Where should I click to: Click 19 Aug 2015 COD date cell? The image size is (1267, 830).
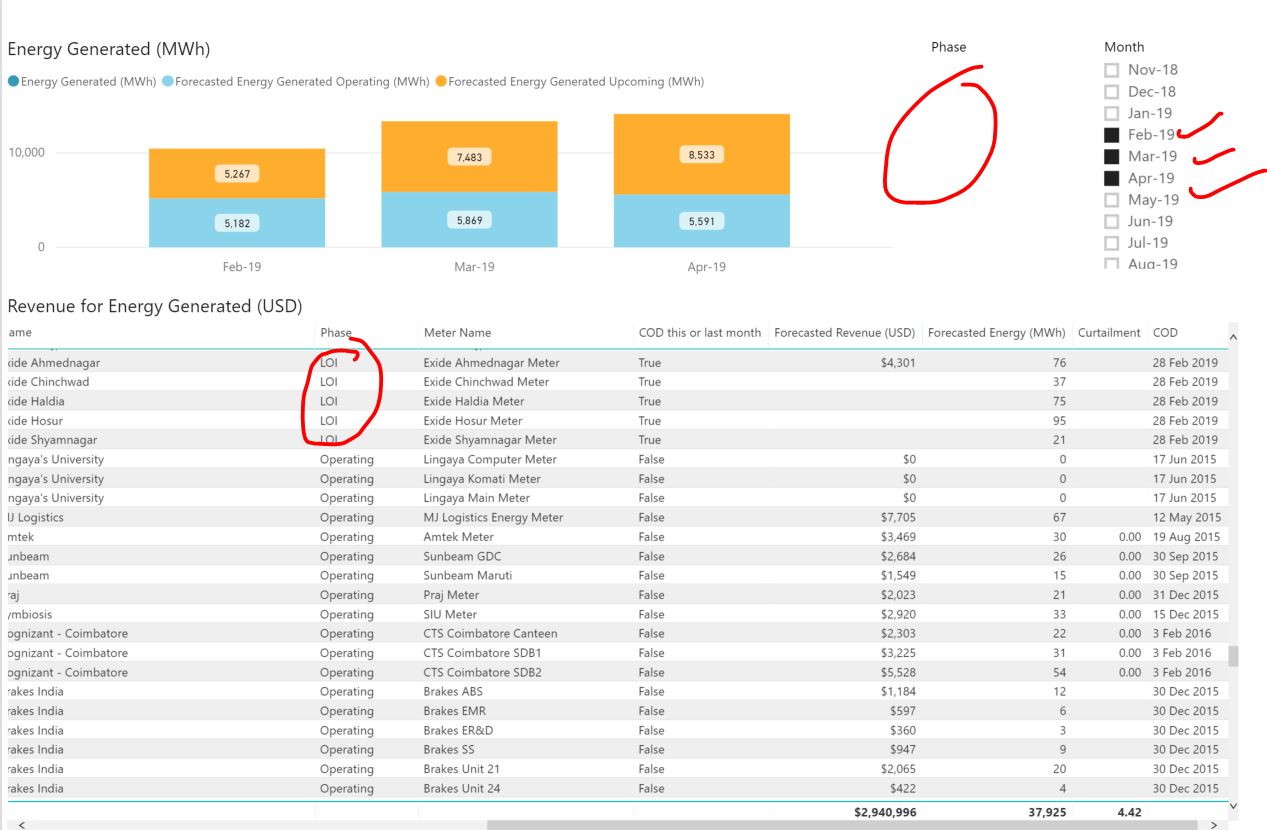click(x=1185, y=537)
